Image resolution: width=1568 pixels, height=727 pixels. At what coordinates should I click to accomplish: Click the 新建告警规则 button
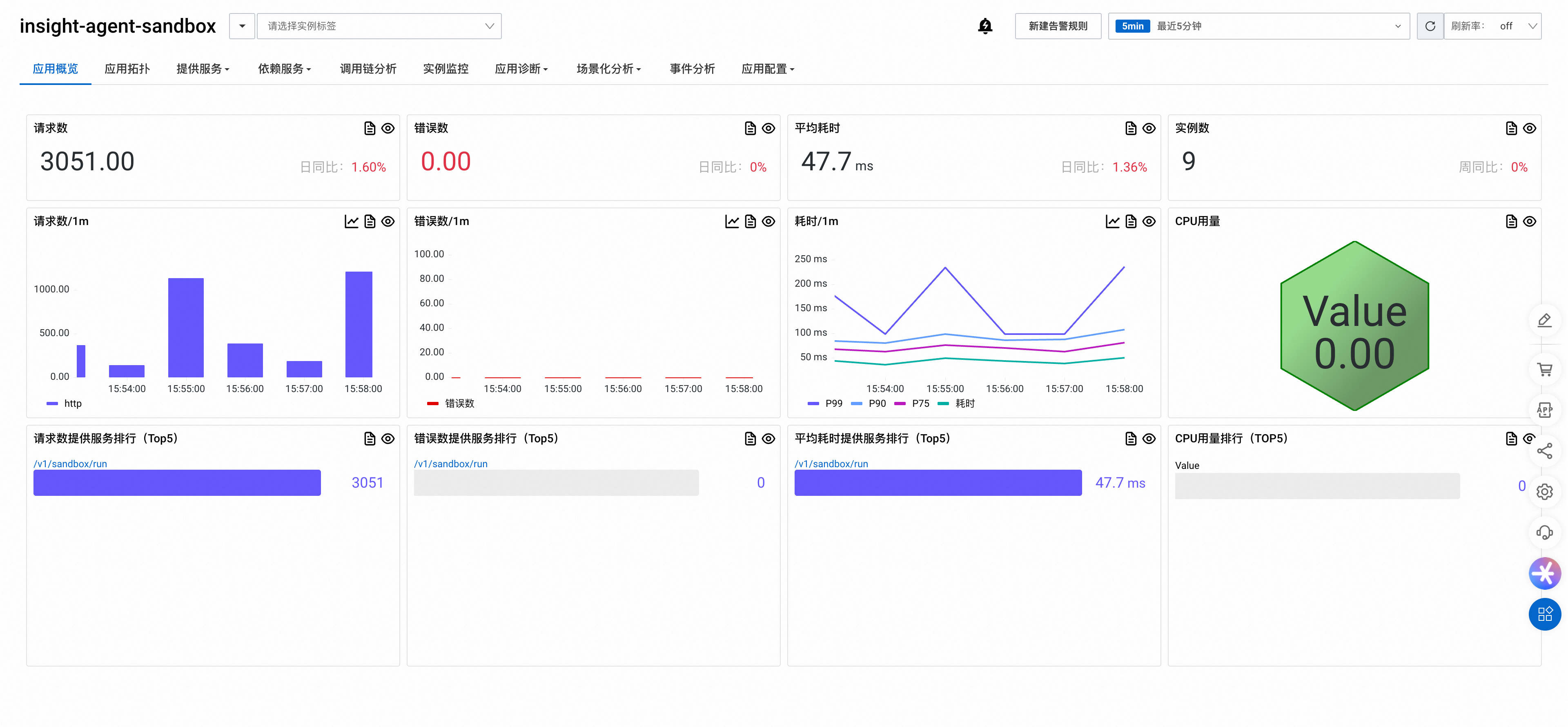[x=1057, y=26]
